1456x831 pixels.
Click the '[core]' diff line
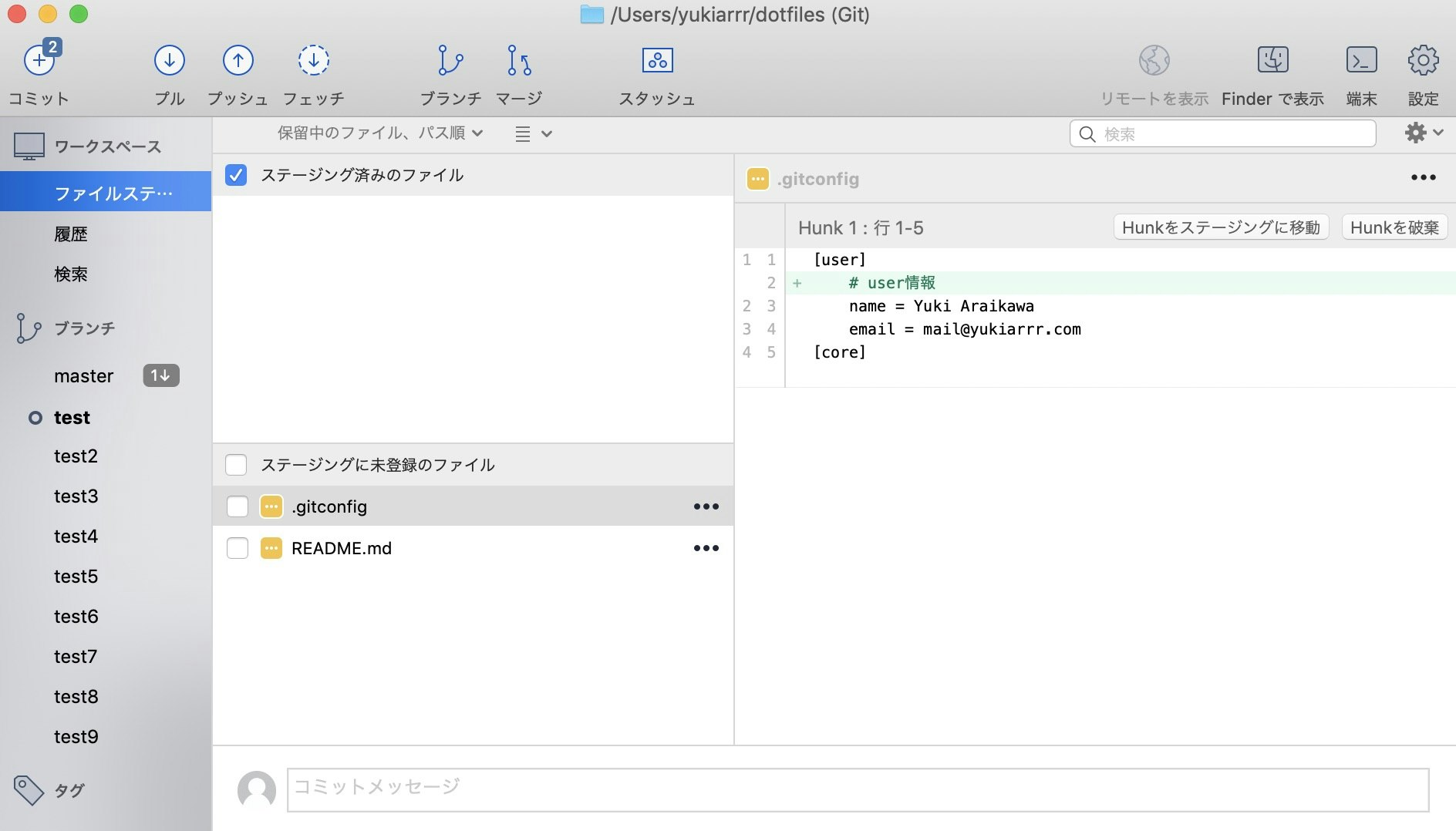tap(840, 352)
